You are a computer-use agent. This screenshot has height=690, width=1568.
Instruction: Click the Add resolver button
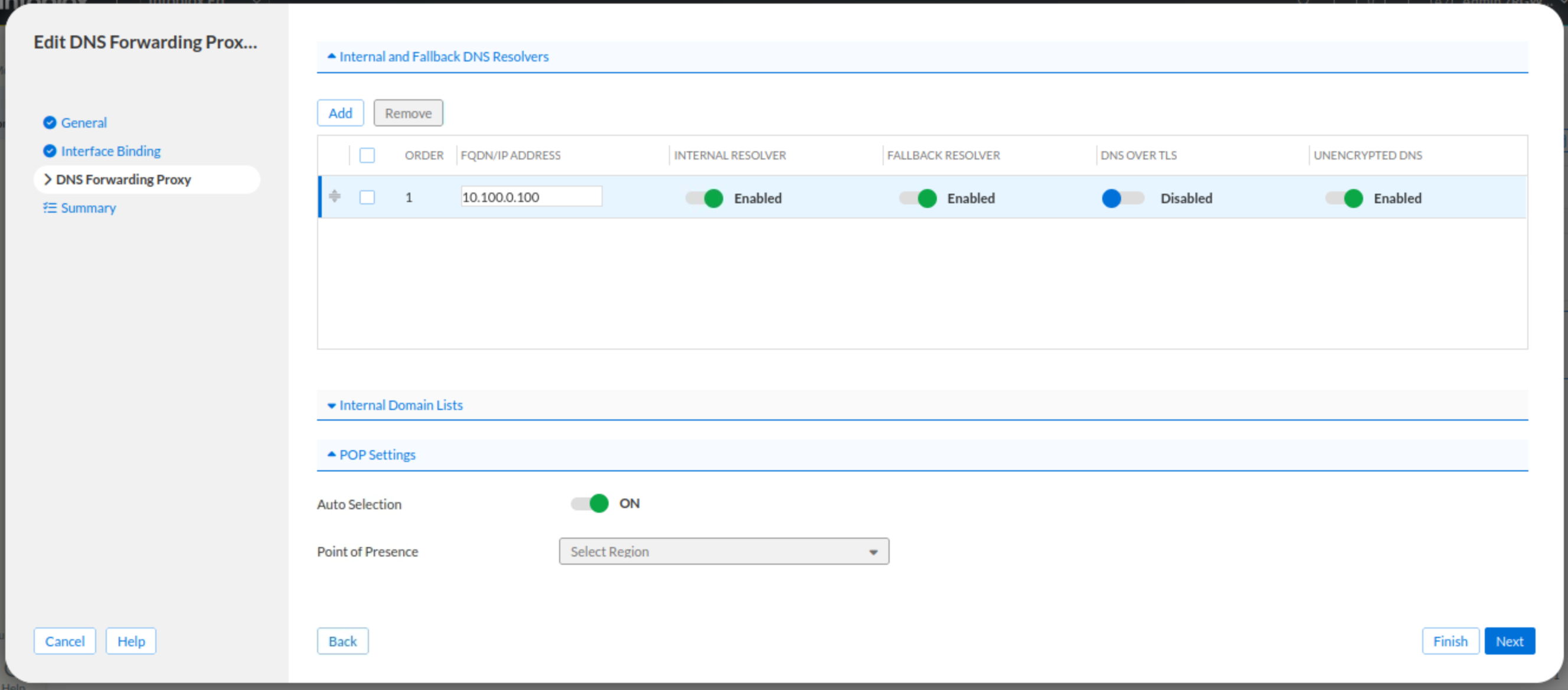[x=339, y=113]
